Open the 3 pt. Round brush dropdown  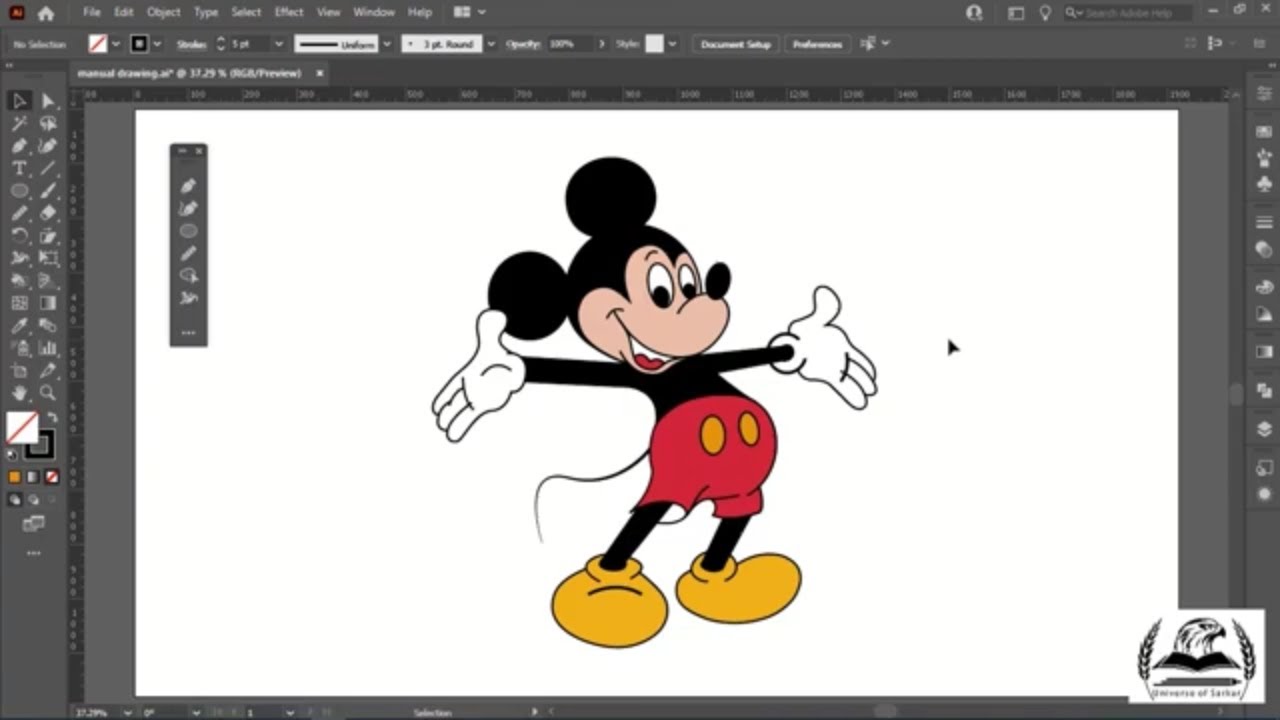point(491,44)
